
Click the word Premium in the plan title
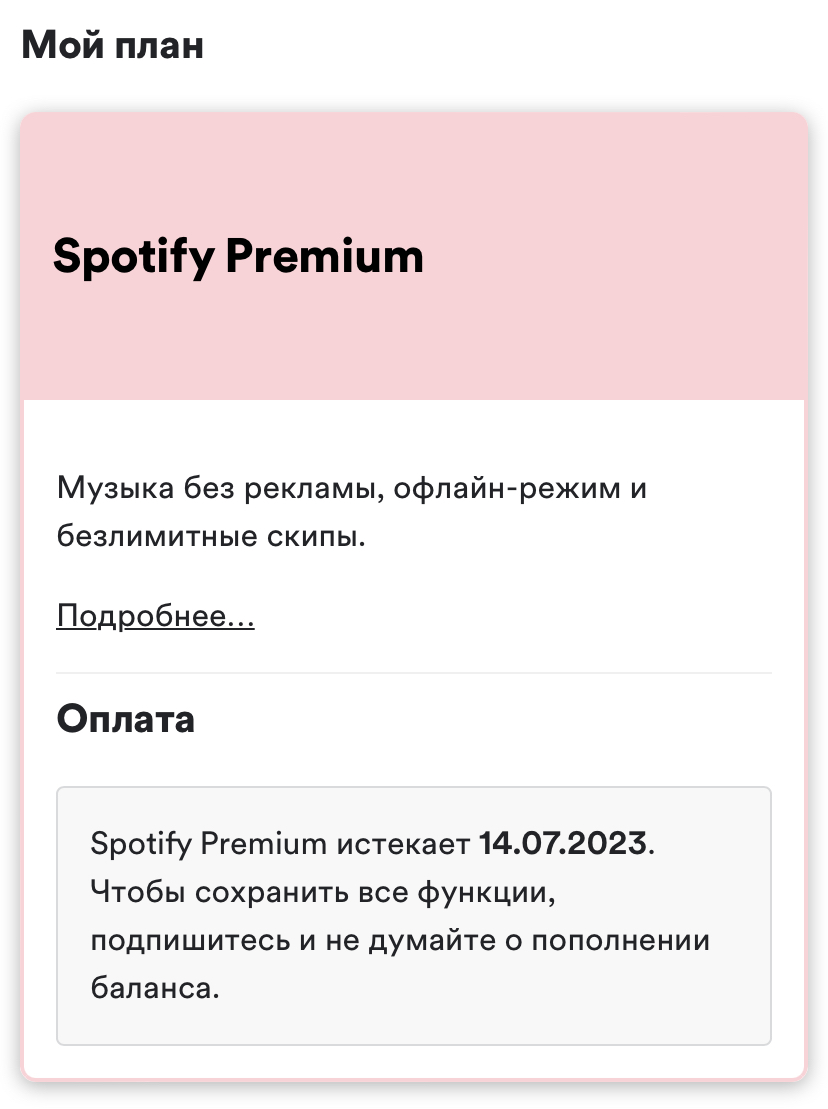tap(325, 255)
